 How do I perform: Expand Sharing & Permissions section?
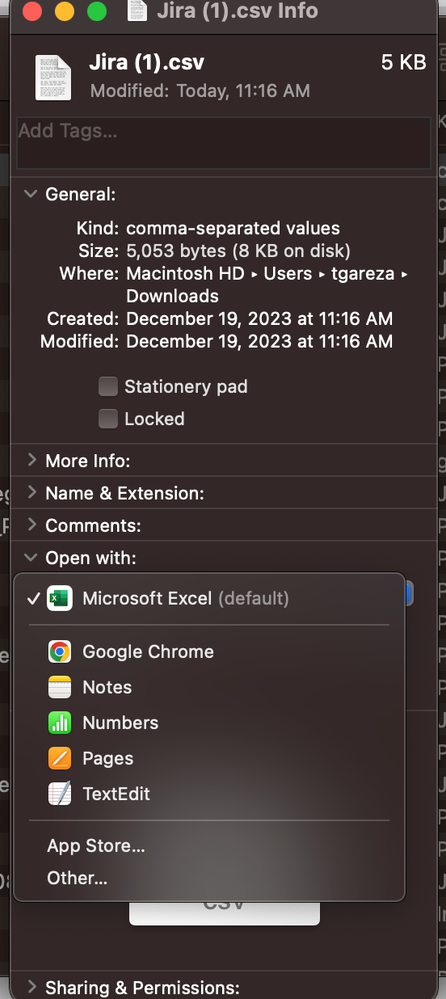pyautogui.click(x=31, y=988)
